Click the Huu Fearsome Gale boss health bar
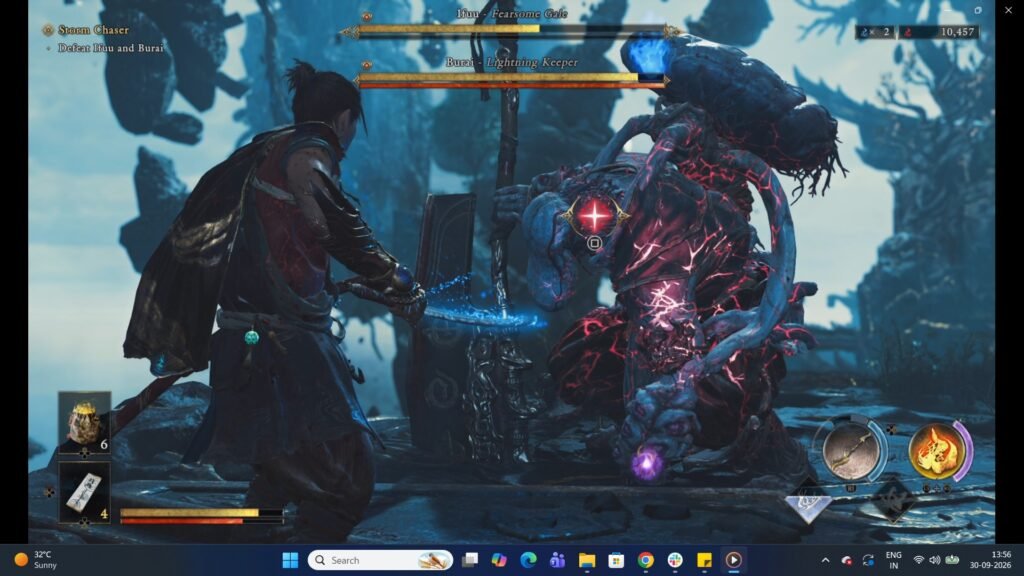 tap(511, 29)
